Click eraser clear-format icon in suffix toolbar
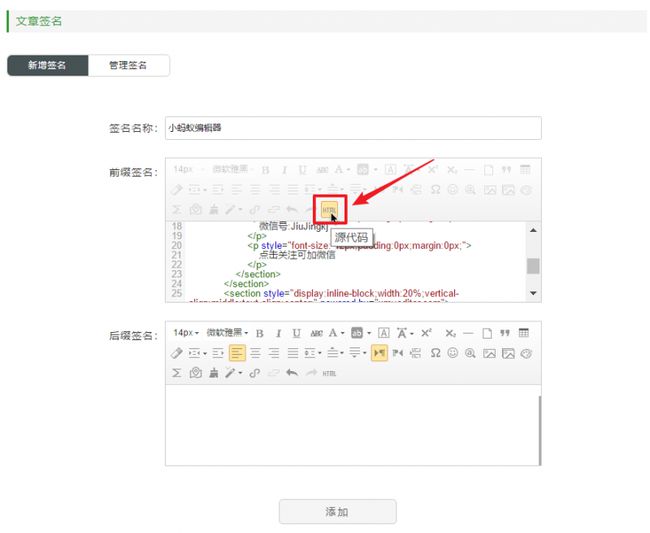 pos(176,353)
